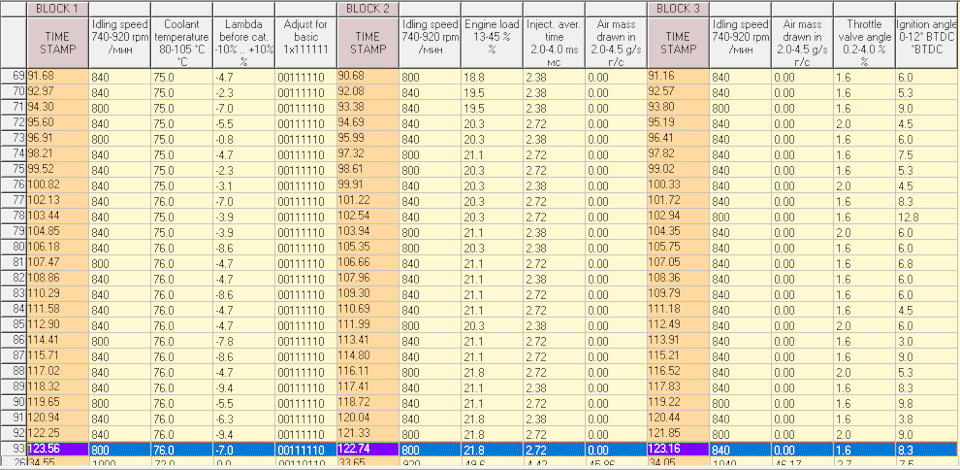Click timestamp cell 104.35
The width and height of the screenshot is (960, 470).
[x=678, y=232]
